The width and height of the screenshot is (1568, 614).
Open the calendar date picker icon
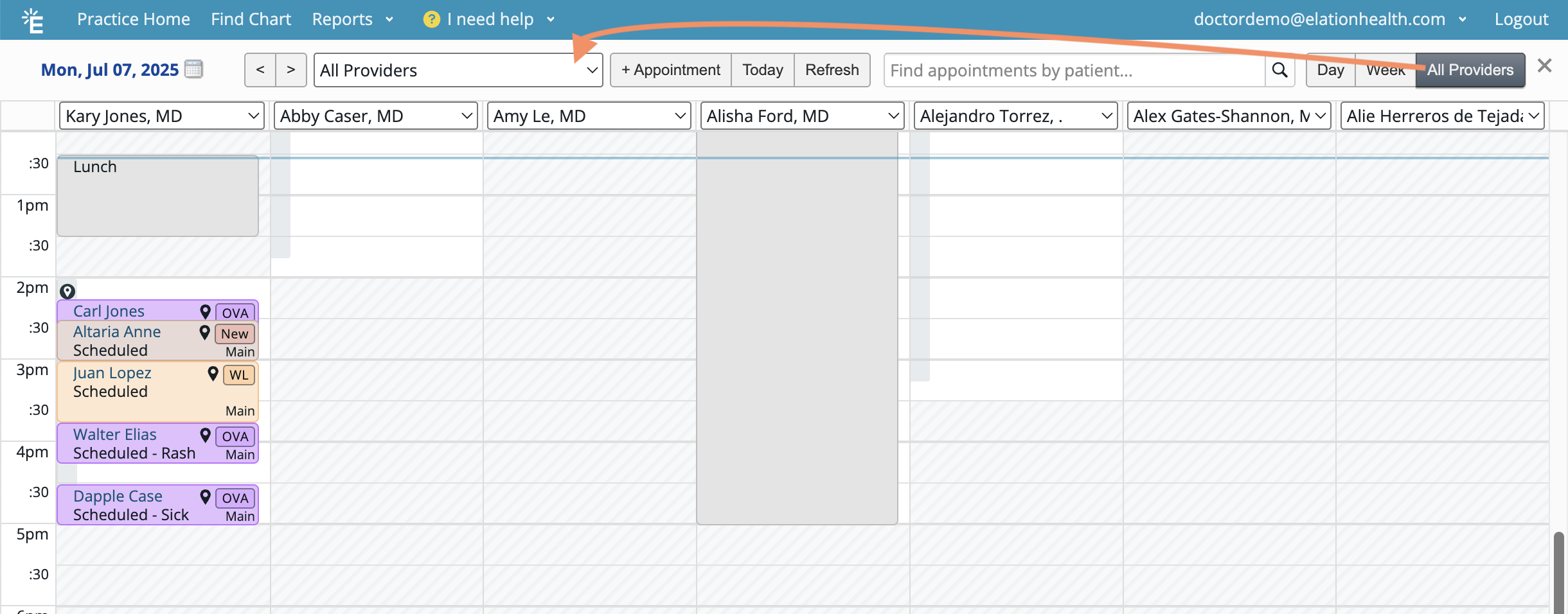(x=193, y=69)
